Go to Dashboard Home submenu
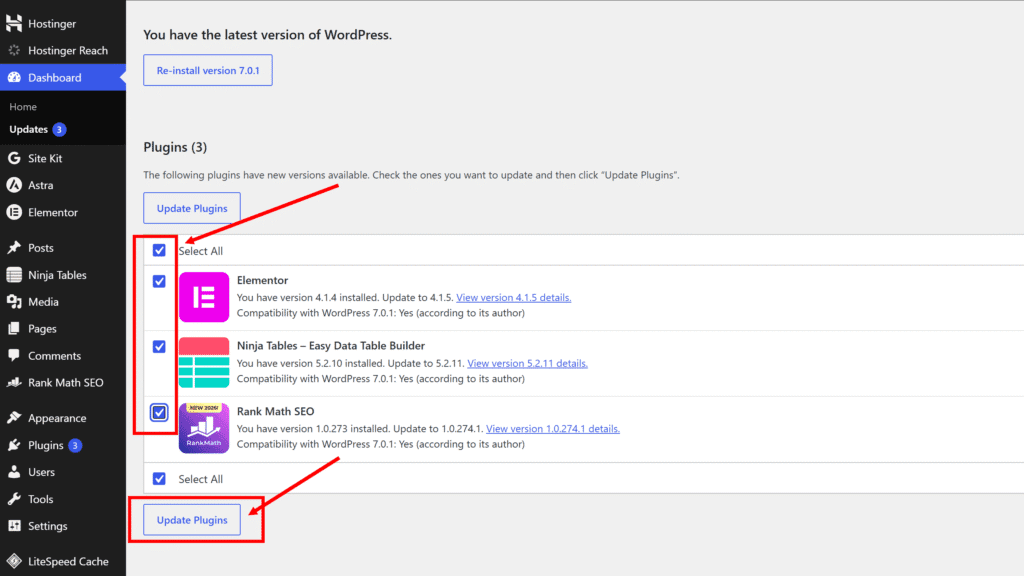The height and width of the screenshot is (576, 1024). click(x=23, y=106)
